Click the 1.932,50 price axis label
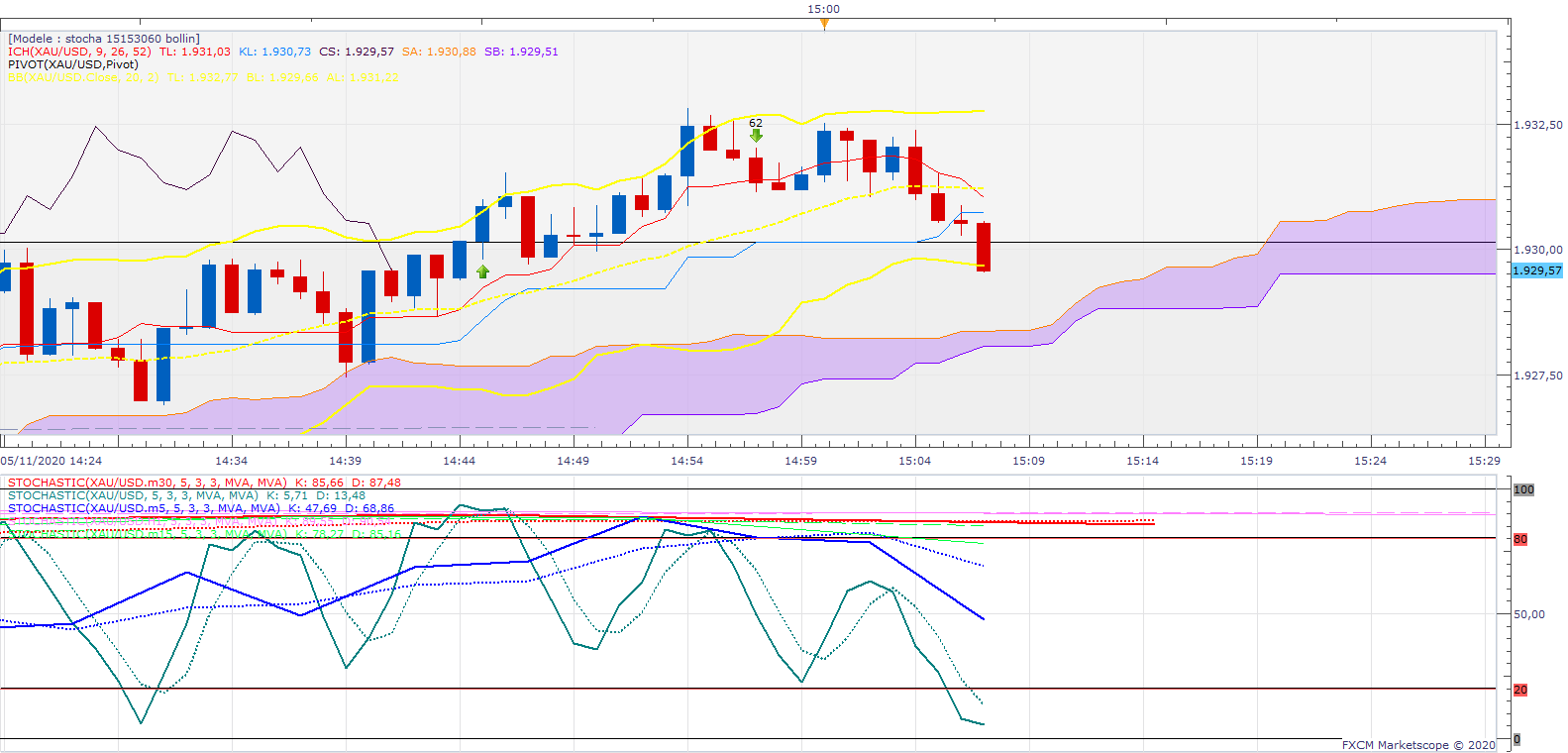The width and height of the screenshot is (1568, 753). tap(1538, 125)
